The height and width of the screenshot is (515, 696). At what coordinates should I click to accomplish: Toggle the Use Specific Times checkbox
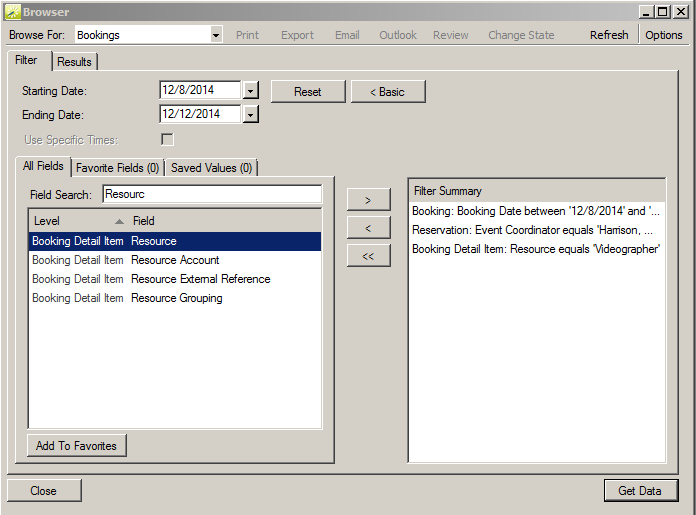167,139
